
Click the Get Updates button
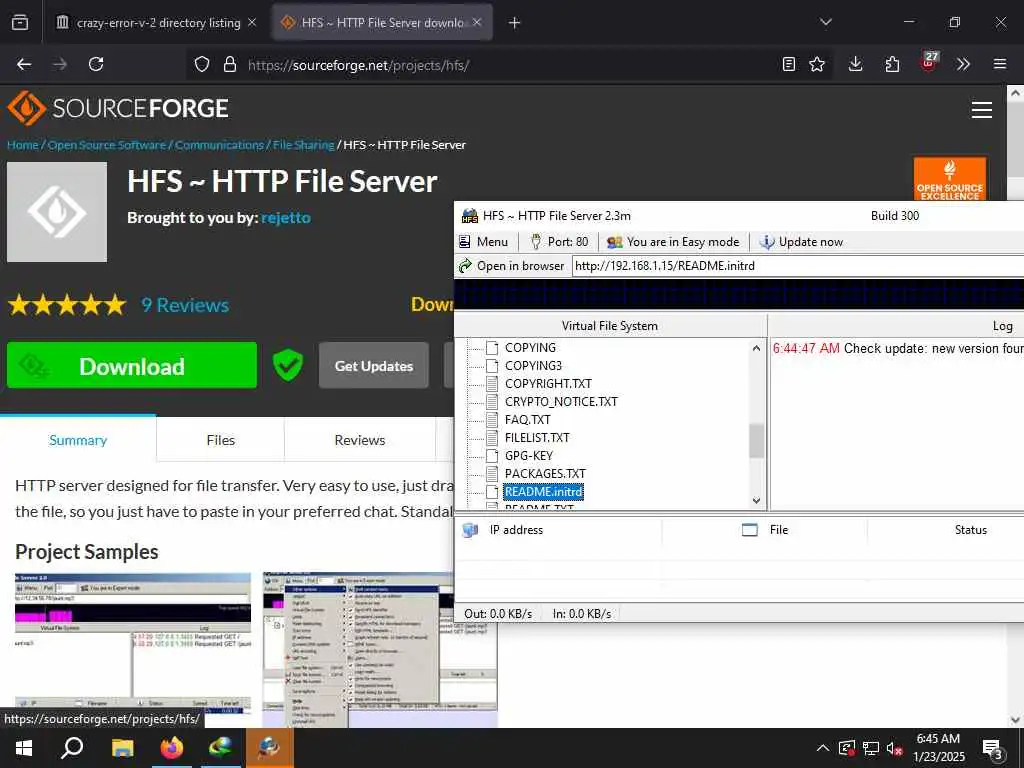tap(374, 366)
